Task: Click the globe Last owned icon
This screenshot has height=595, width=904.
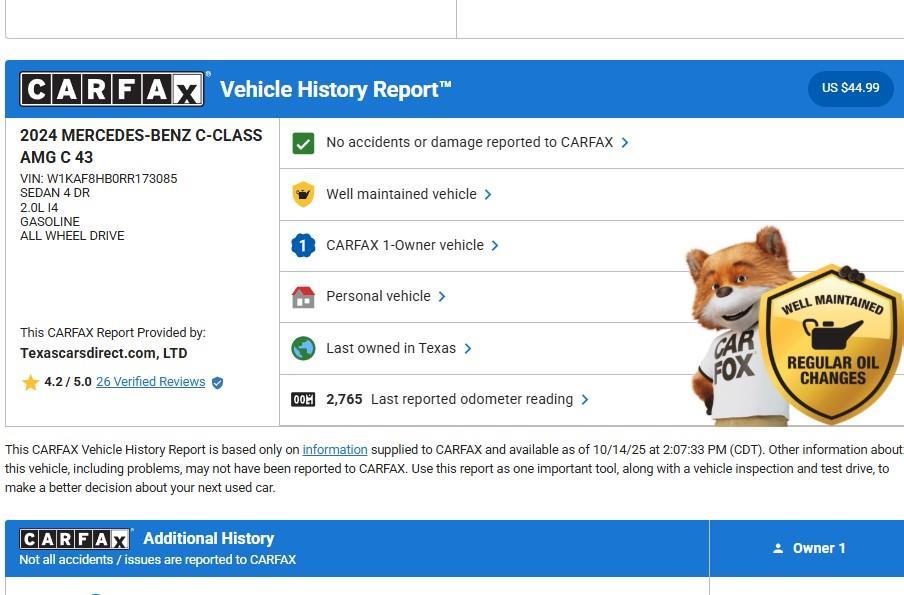Action: [x=303, y=348]
